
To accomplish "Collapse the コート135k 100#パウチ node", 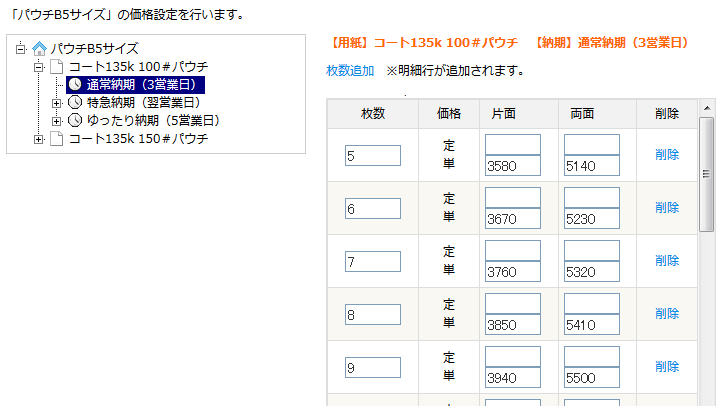I will coord(39,67).
